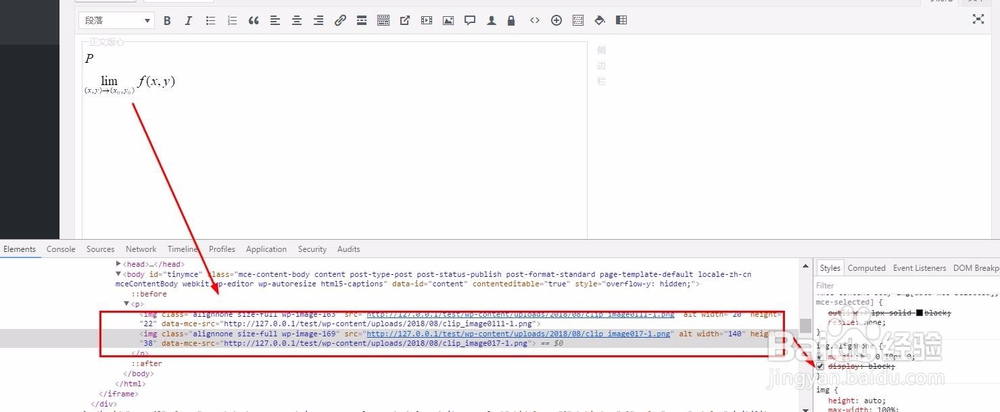Click the Filter styles input field
Image resolution: width=1000 pixels, height=412 pixels.
tap(906, 285)
